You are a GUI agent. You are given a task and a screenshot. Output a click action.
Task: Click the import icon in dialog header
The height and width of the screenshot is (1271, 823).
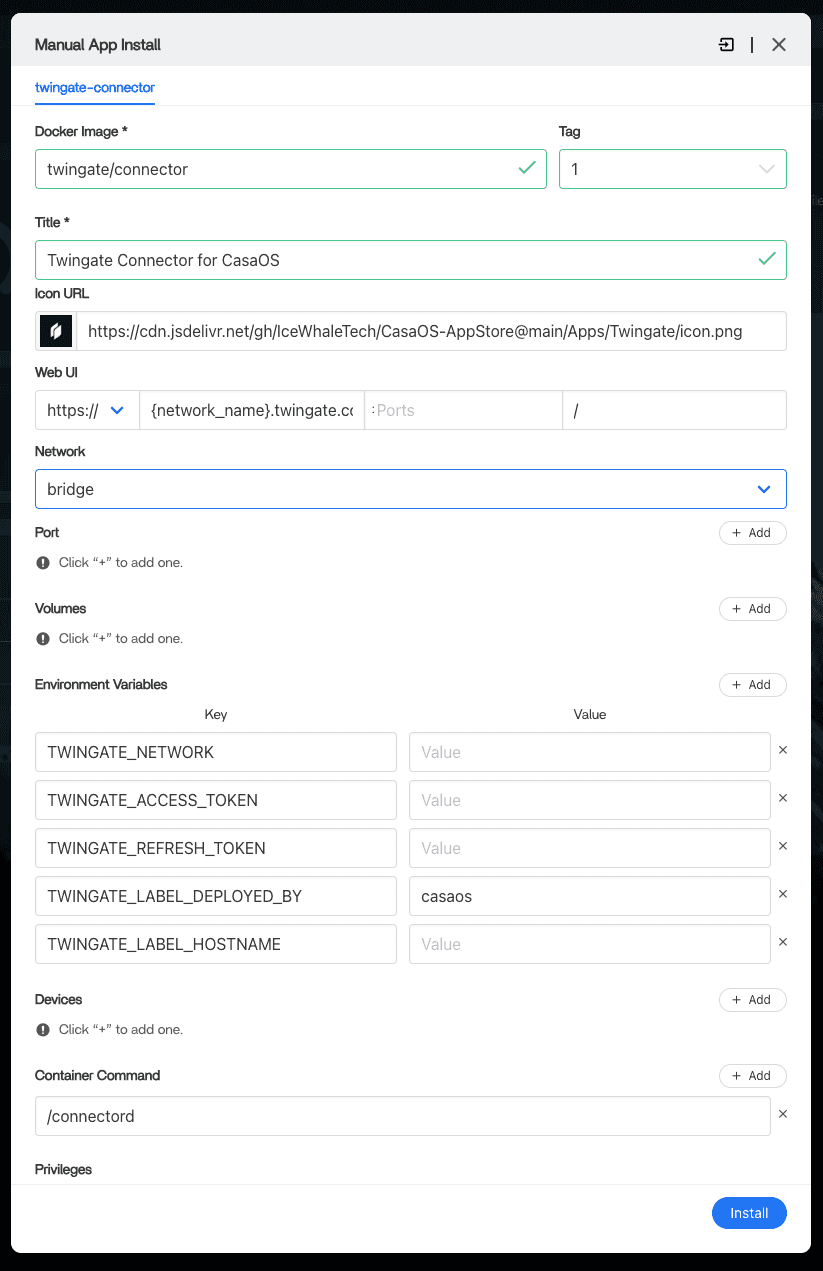726,45
